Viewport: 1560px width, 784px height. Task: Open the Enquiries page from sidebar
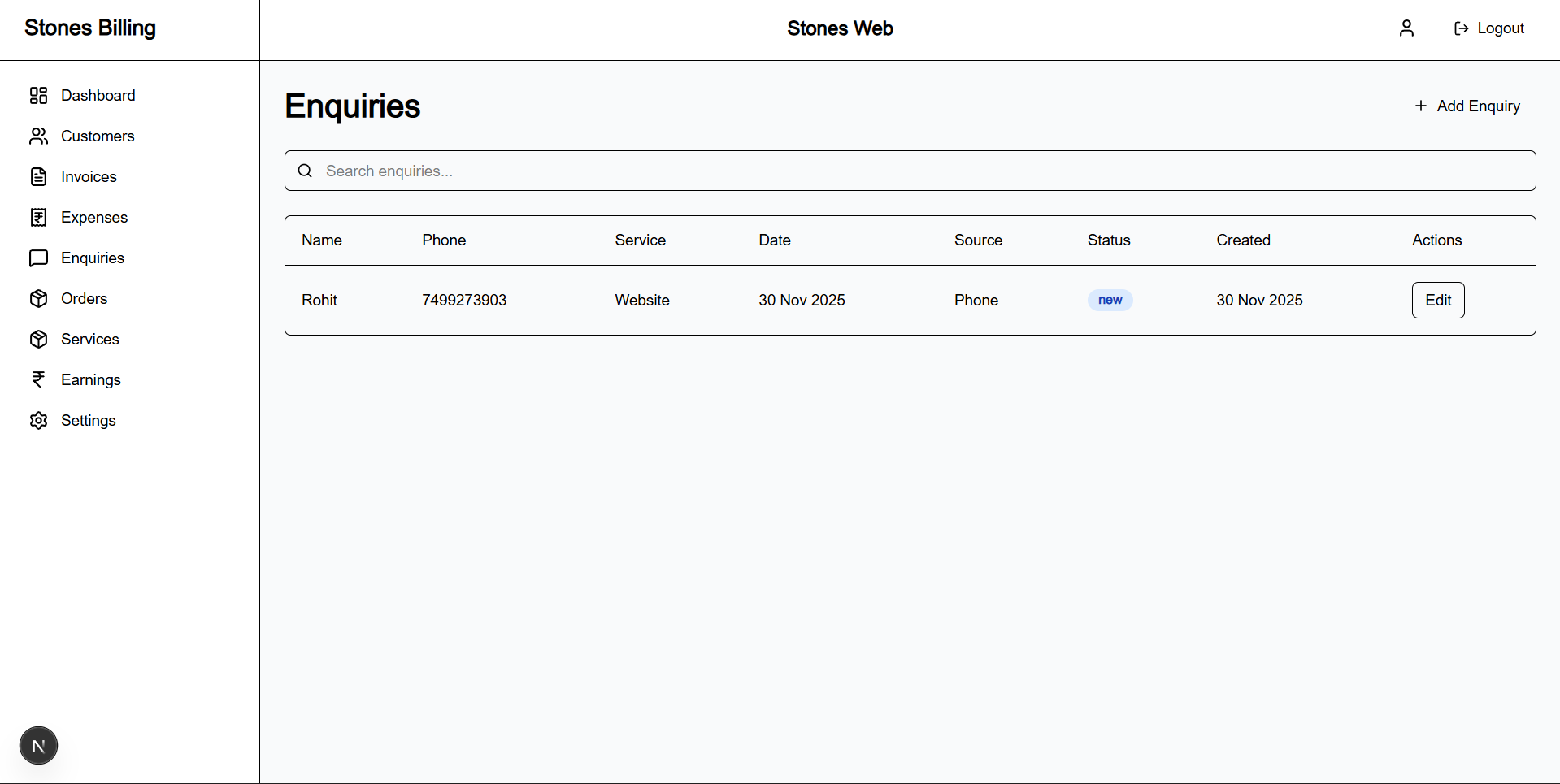(x=92, y=258)
